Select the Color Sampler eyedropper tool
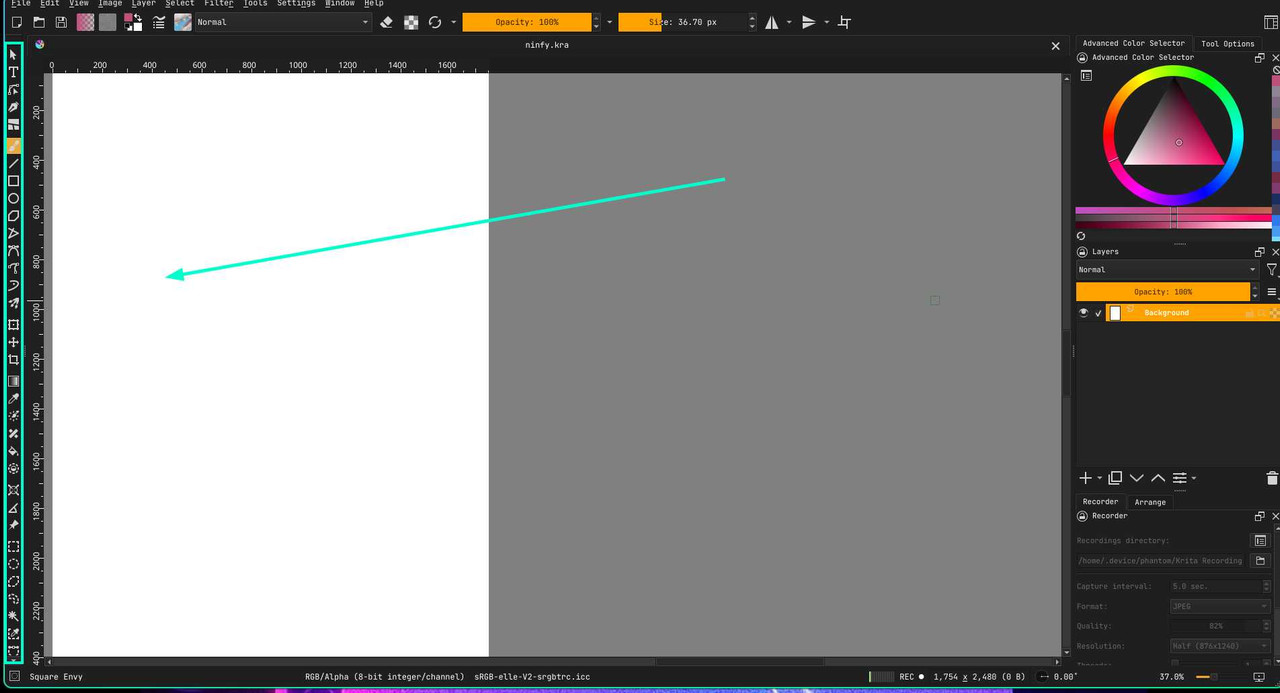This screenshot has height=693, width=1280. click(x=14, y=399)
